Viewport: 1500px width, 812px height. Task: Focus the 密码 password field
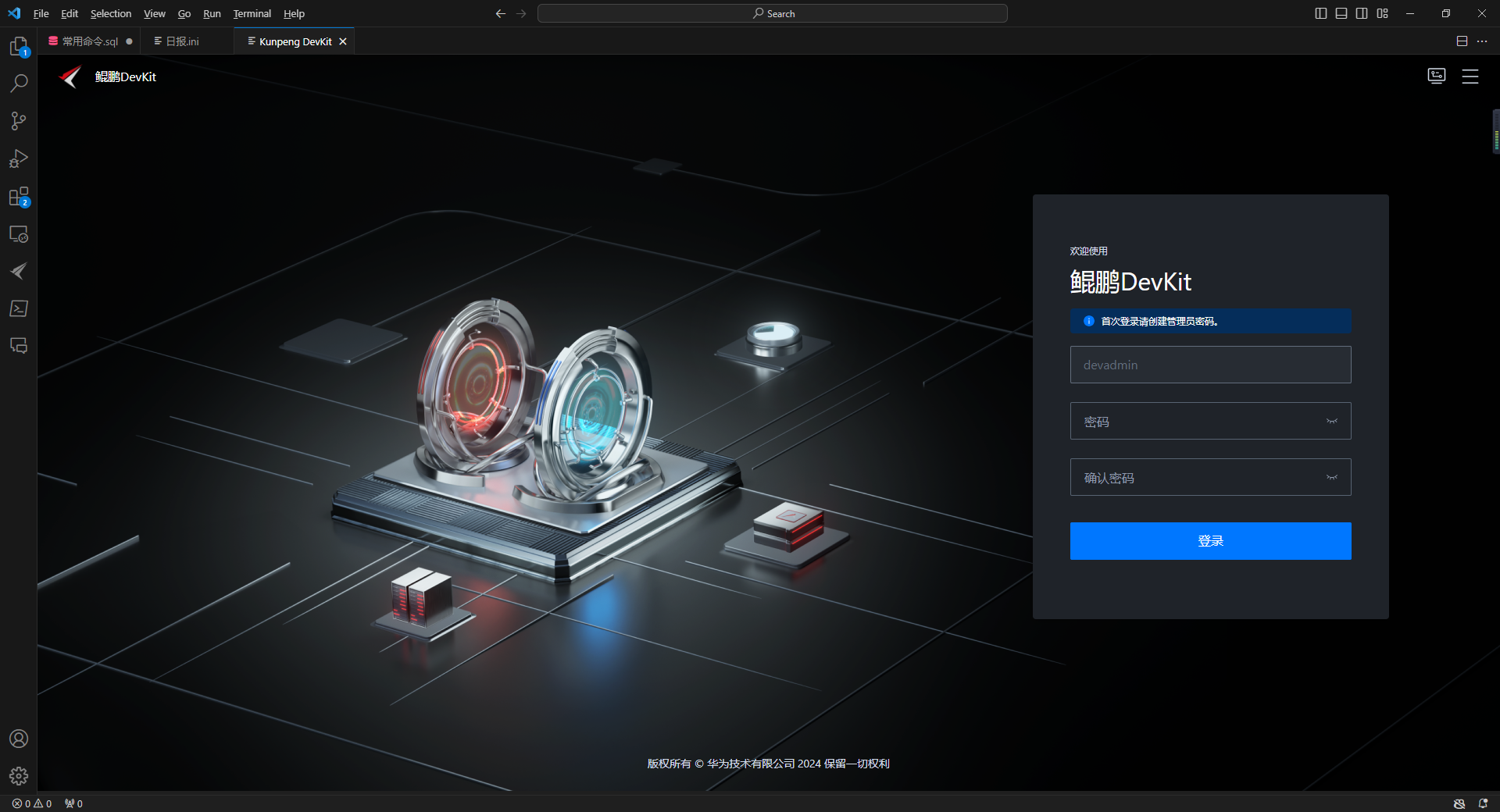point(1211,421)
